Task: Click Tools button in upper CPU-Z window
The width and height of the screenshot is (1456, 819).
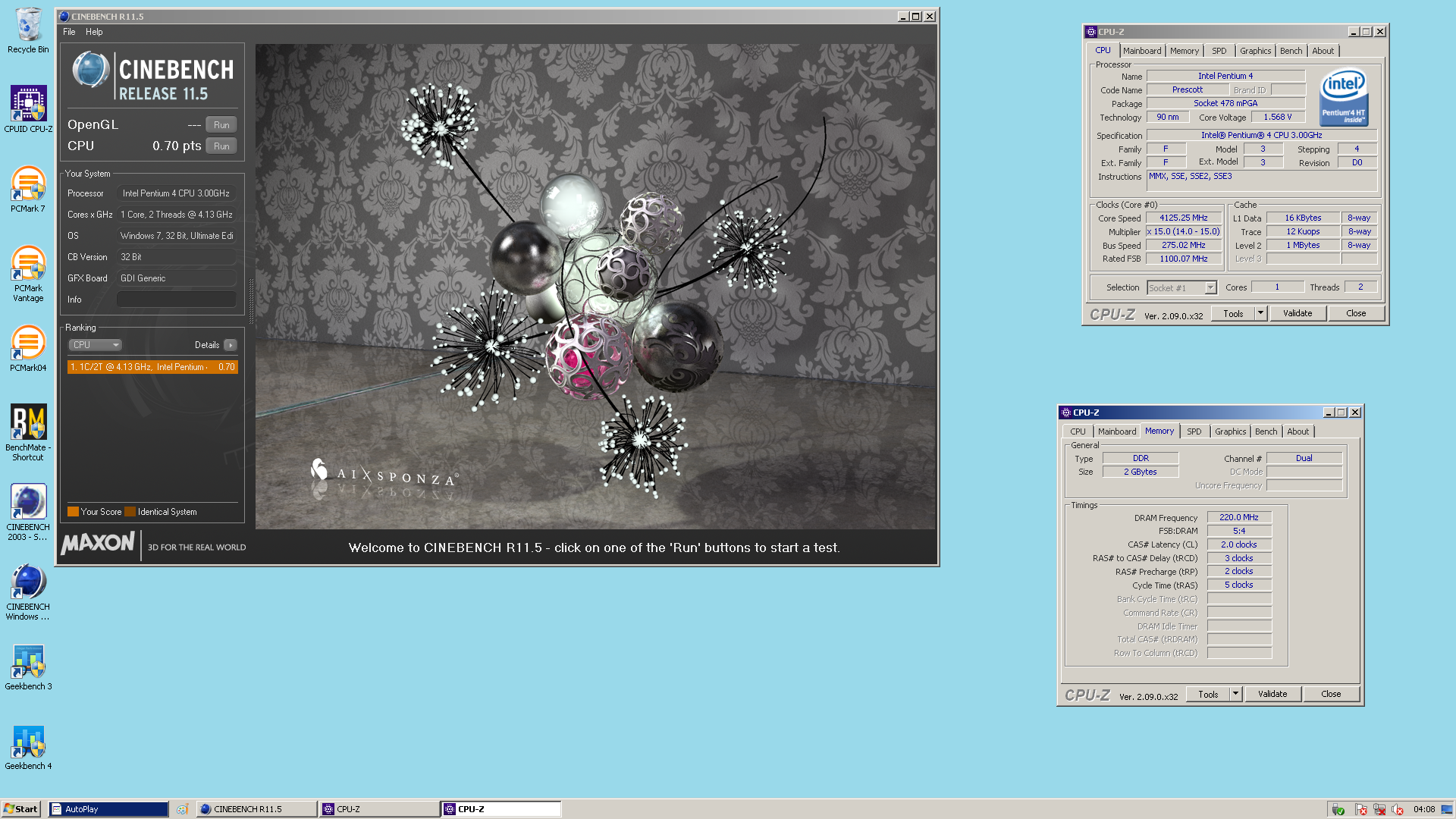Action: [x=1233, y=313]
